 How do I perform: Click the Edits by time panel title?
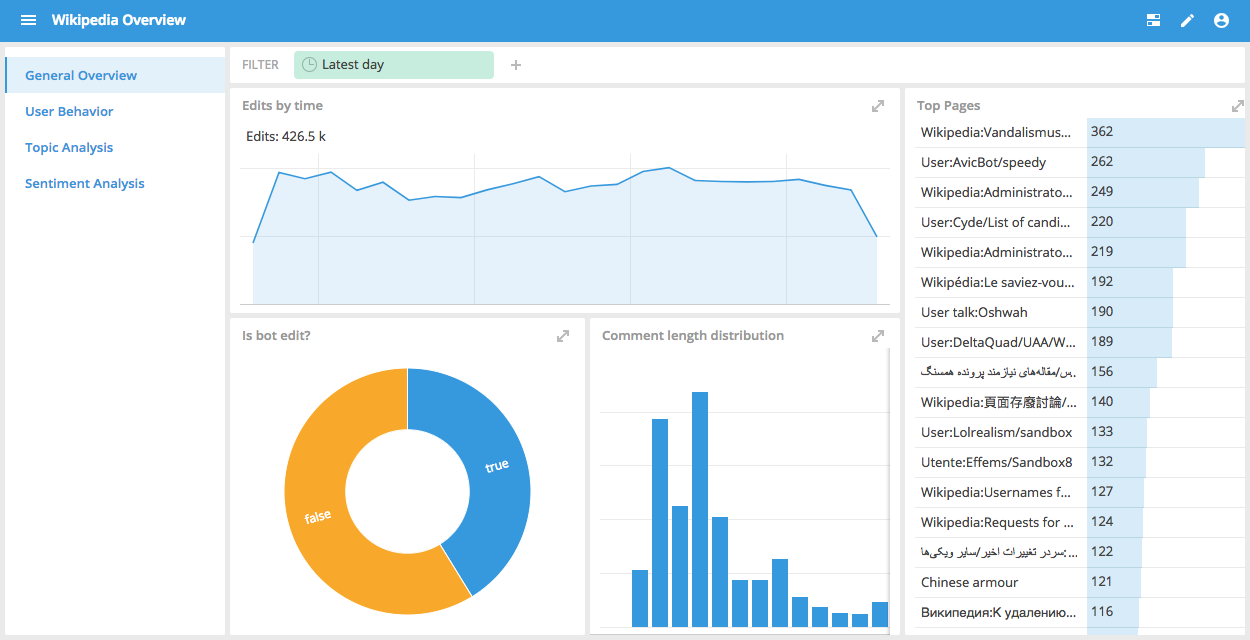tap(282, 105)
